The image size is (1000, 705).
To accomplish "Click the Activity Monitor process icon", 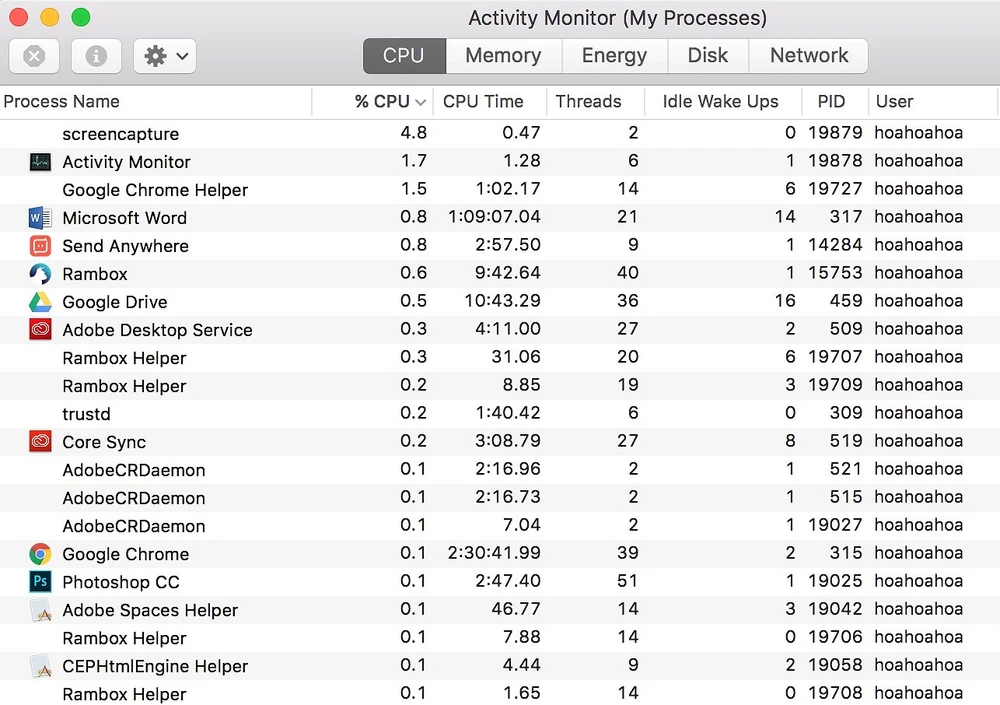I will [x=40, y=162].
